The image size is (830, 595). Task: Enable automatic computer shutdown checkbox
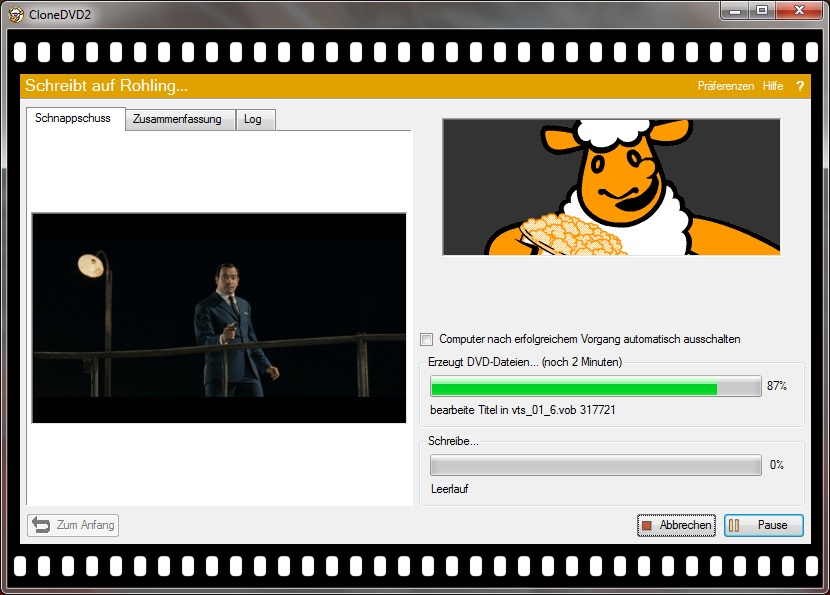(427, 339)
